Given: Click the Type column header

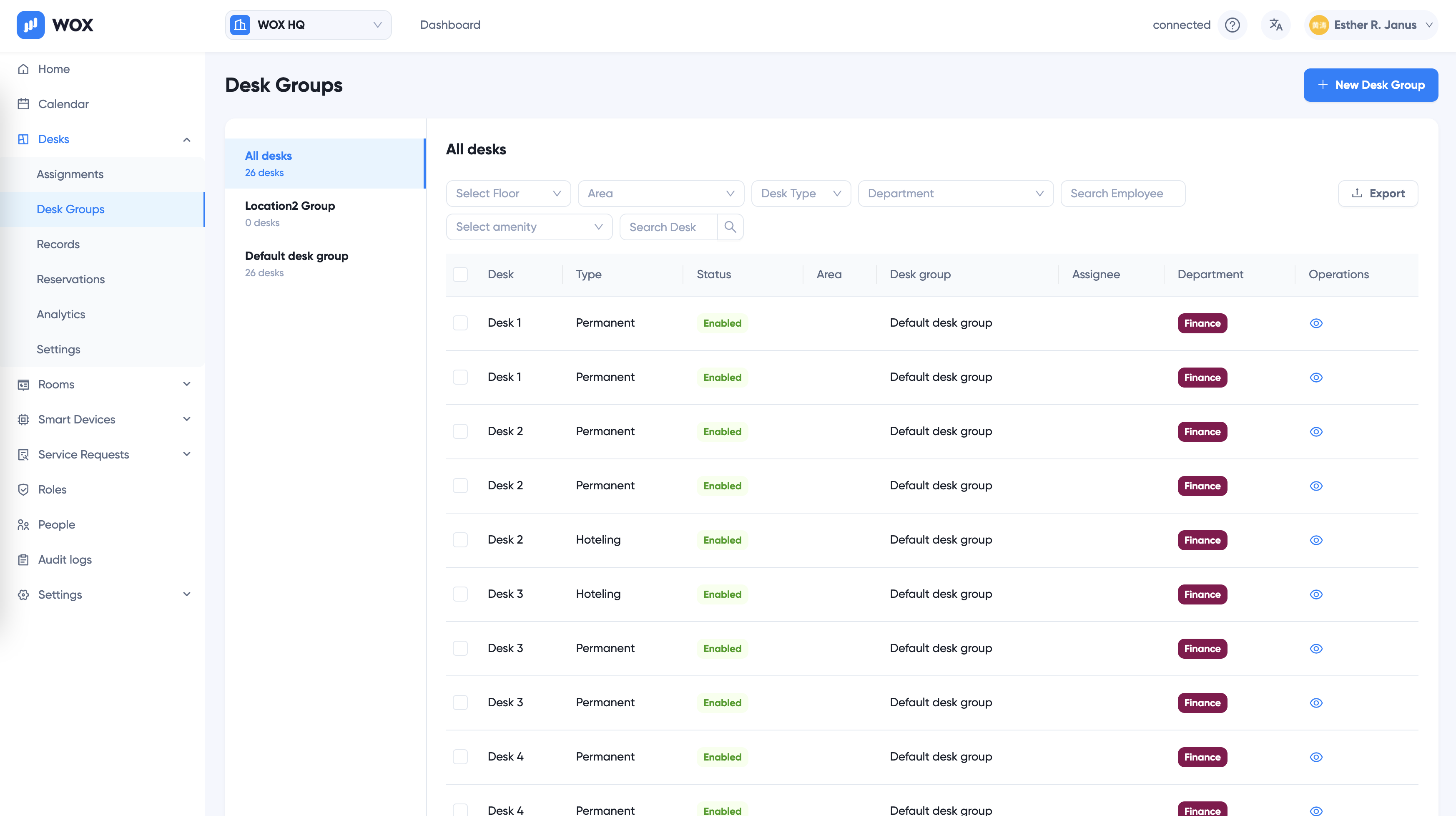Looking at the screenshot, I should [x=588, y=274].
